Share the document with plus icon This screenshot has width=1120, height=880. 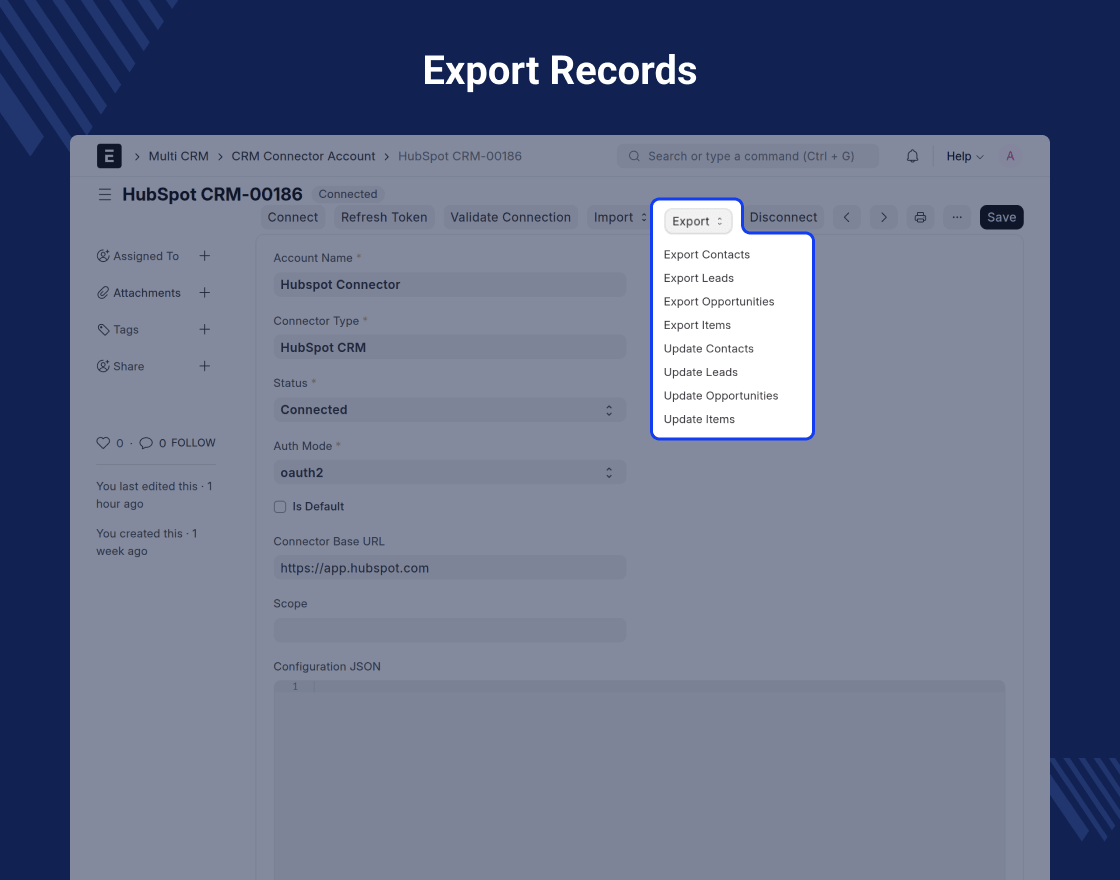204,366
